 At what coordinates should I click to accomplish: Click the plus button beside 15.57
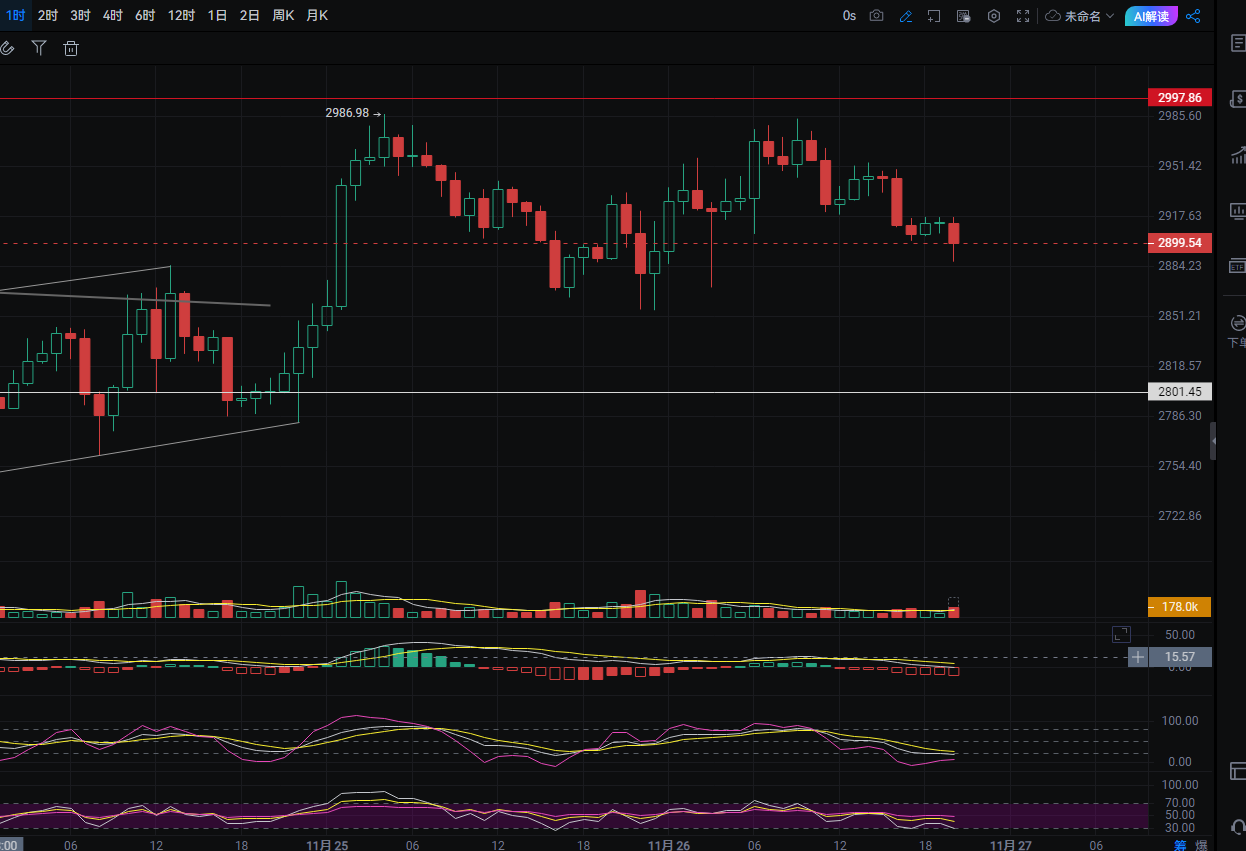[x=1137, y=657]
